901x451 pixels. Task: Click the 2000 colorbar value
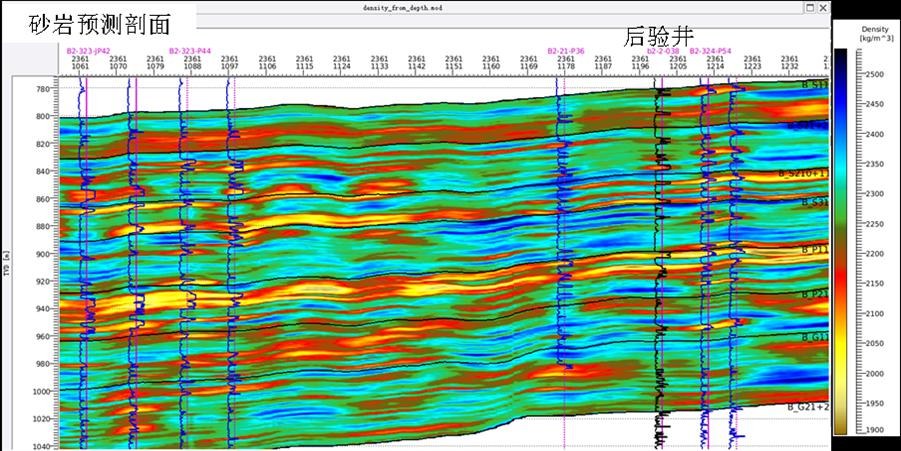(876, 373)
